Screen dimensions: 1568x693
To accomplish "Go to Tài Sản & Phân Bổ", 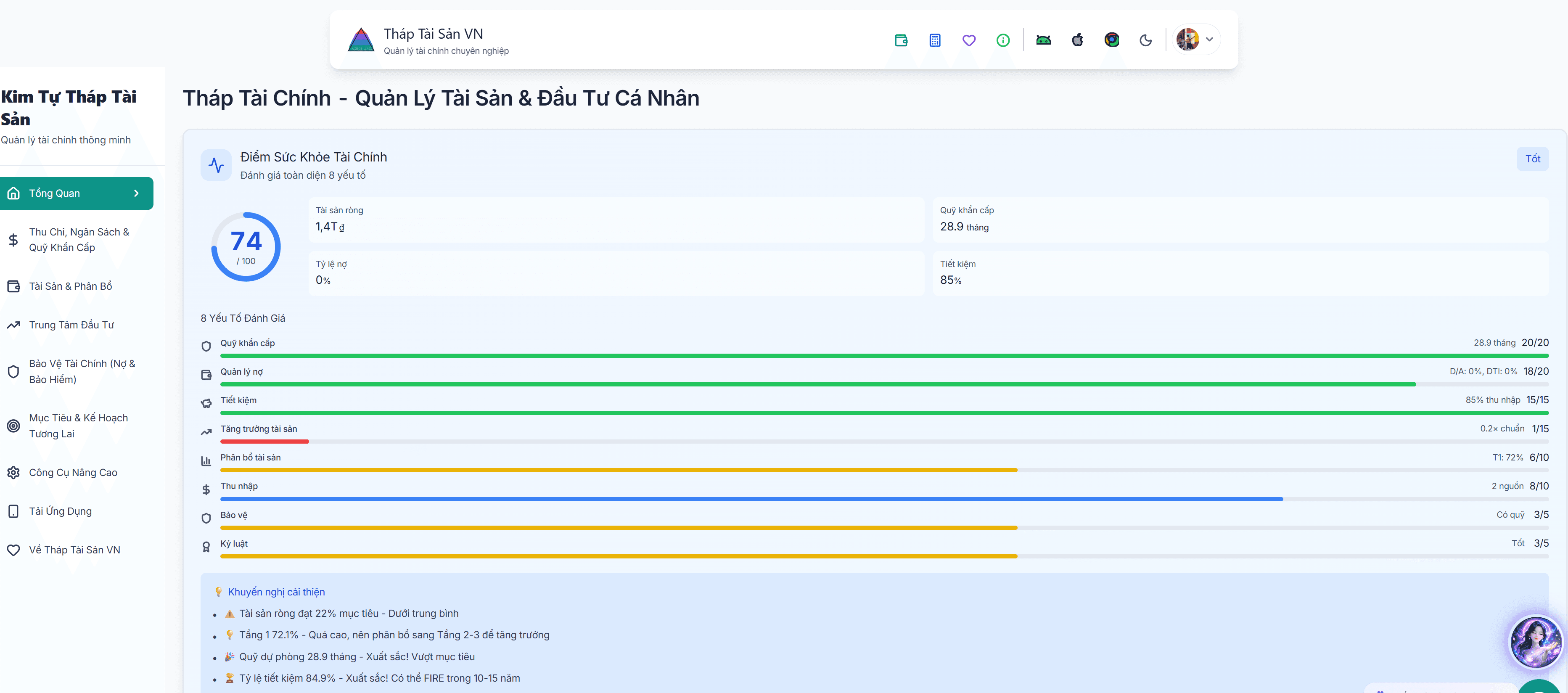I will (71, 286).
